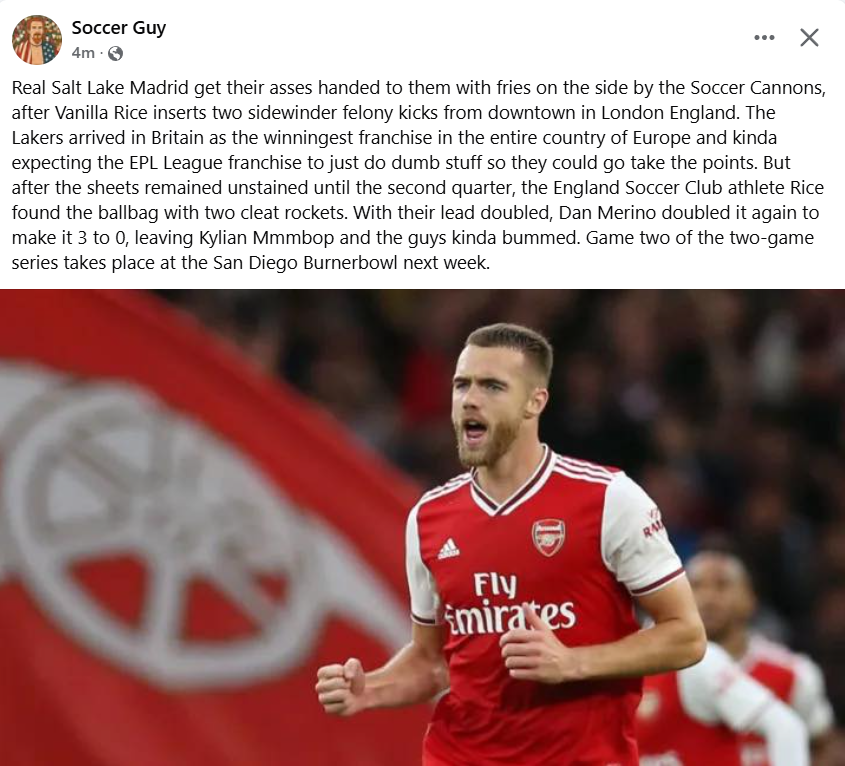845x766 pixels.
Task: Click the Adidas logo on the shirt
Action: [x=448, y=549]
